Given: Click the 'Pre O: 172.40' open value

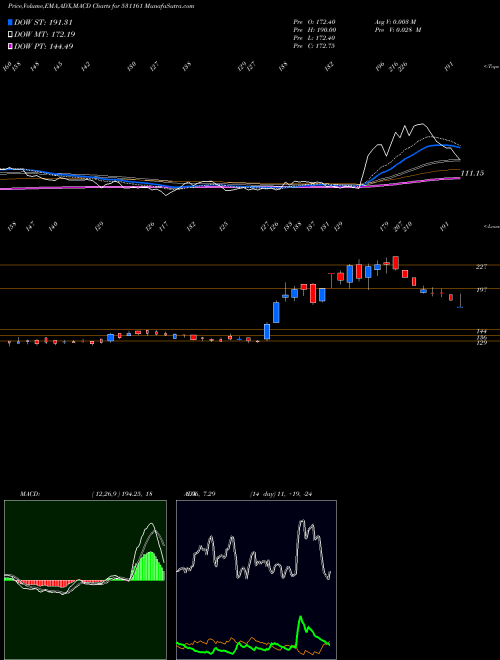Looking at the screenshot, I should [314, 22].
